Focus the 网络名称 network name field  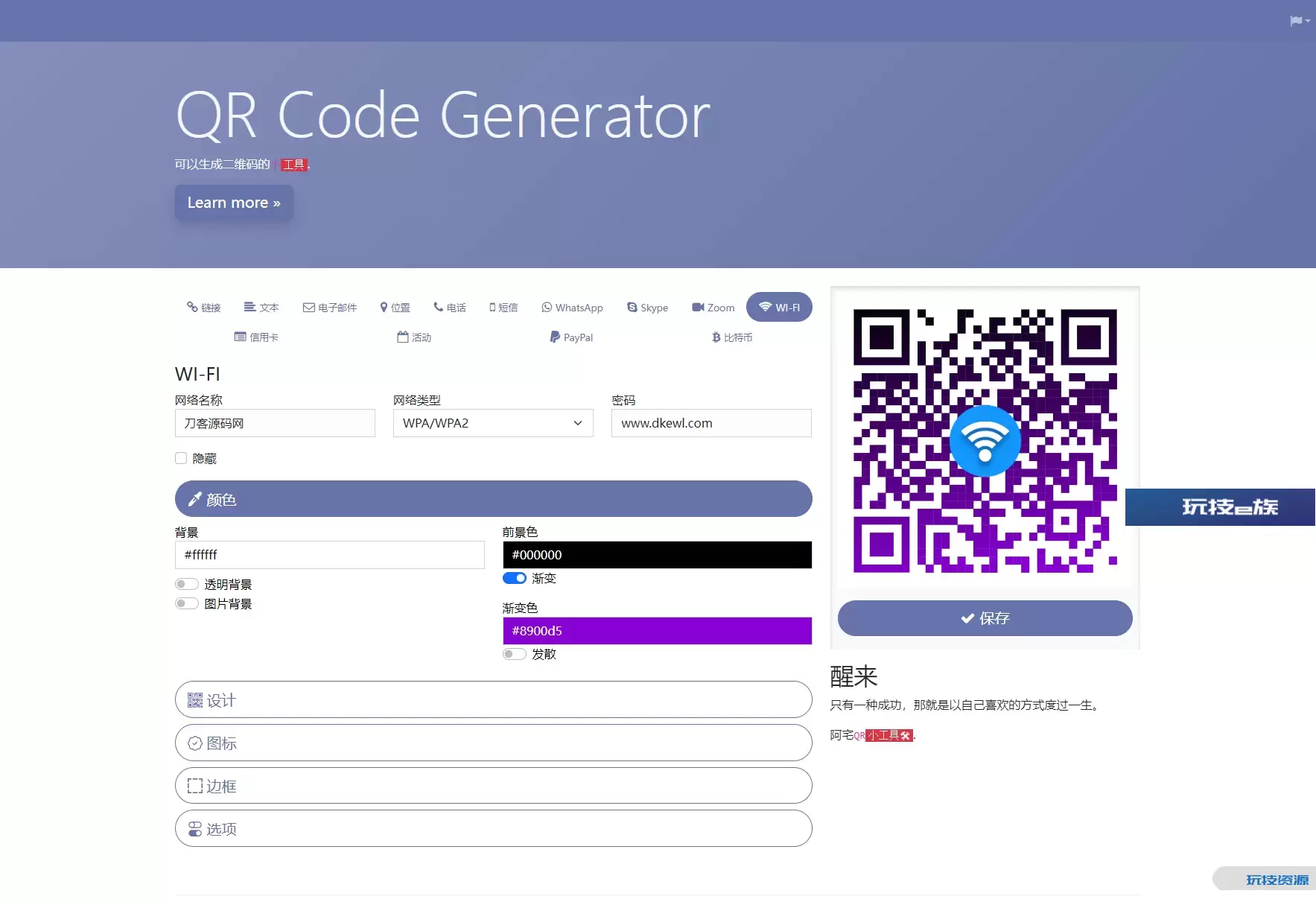coord(275,423)
